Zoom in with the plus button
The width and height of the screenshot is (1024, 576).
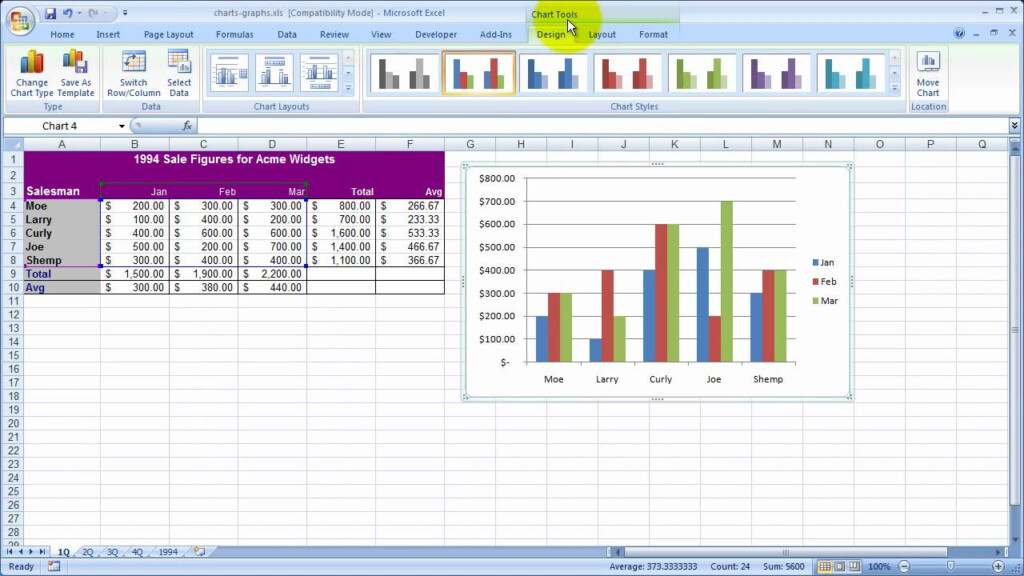[998, 566]
